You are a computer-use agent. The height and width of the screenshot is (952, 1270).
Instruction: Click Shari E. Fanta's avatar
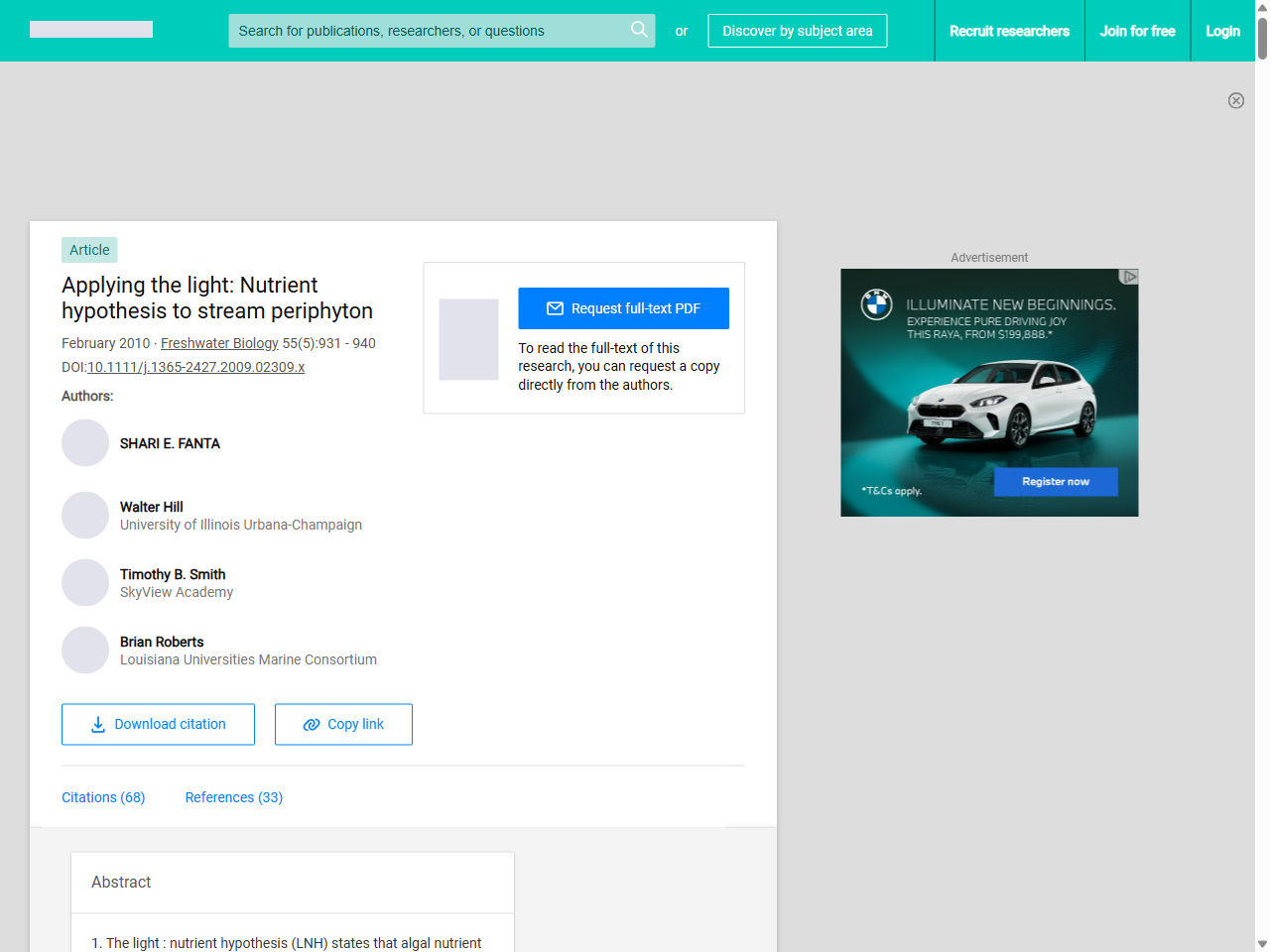[x=85, y=443]
